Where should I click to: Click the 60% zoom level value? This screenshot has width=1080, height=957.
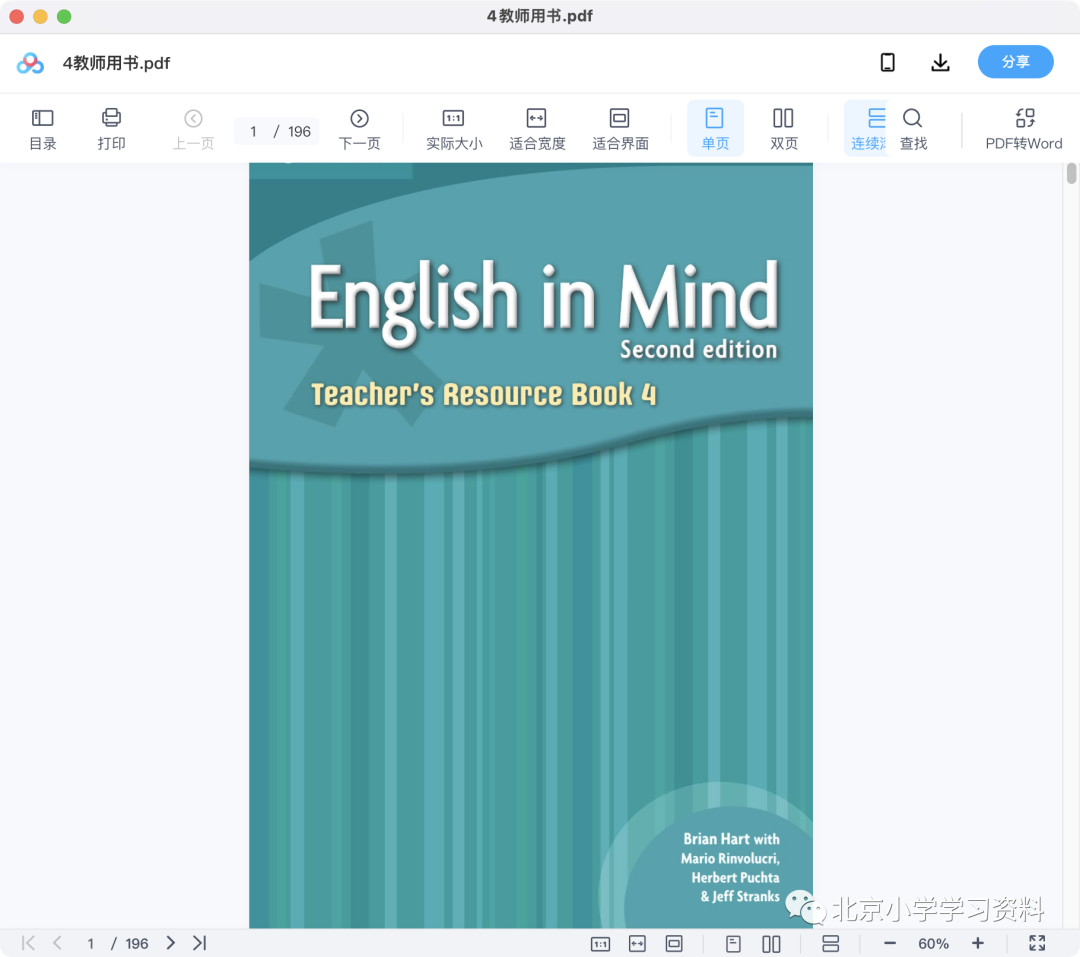(933, 944)
